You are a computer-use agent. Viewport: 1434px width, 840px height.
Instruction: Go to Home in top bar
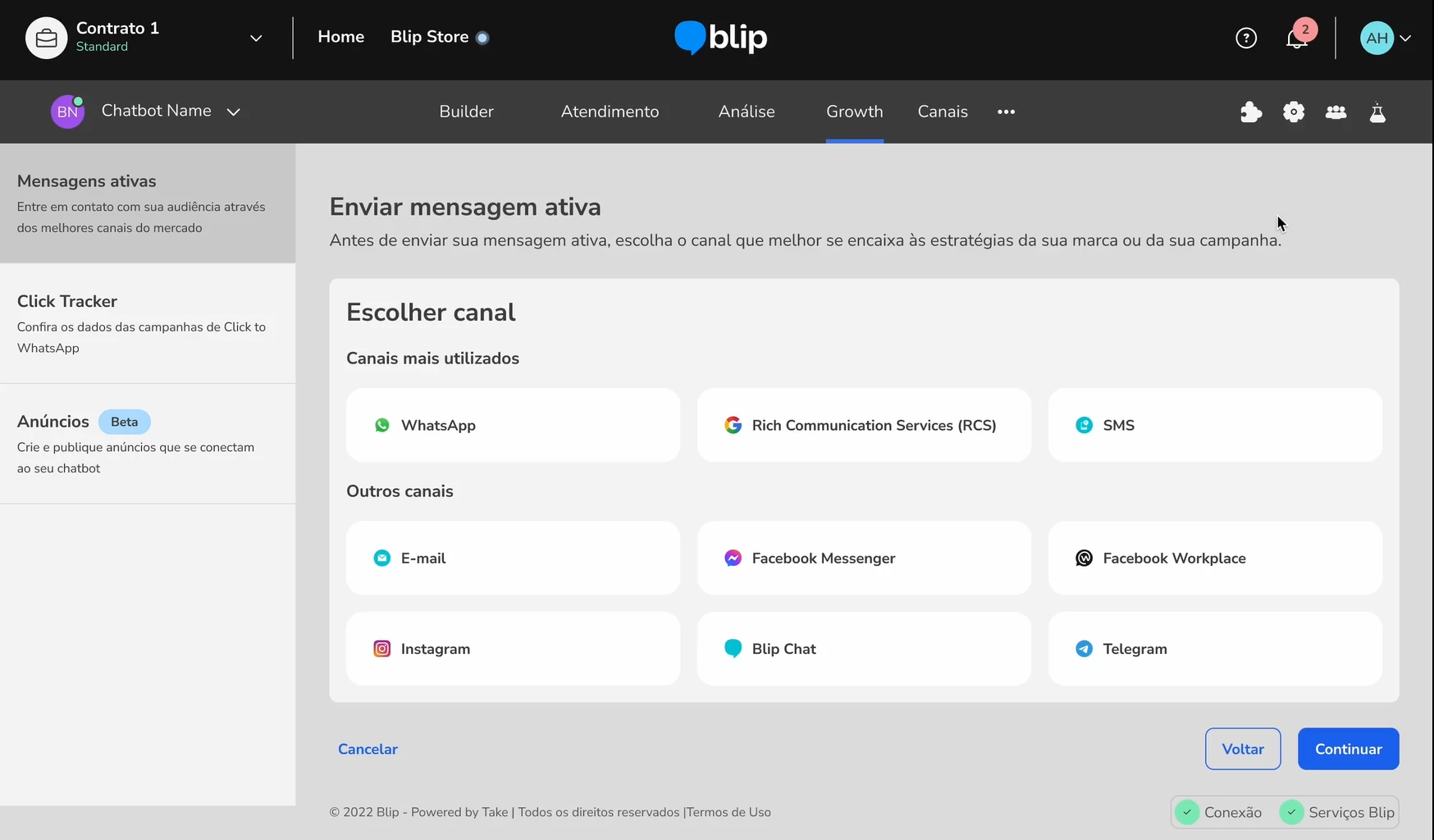[341, 37]
